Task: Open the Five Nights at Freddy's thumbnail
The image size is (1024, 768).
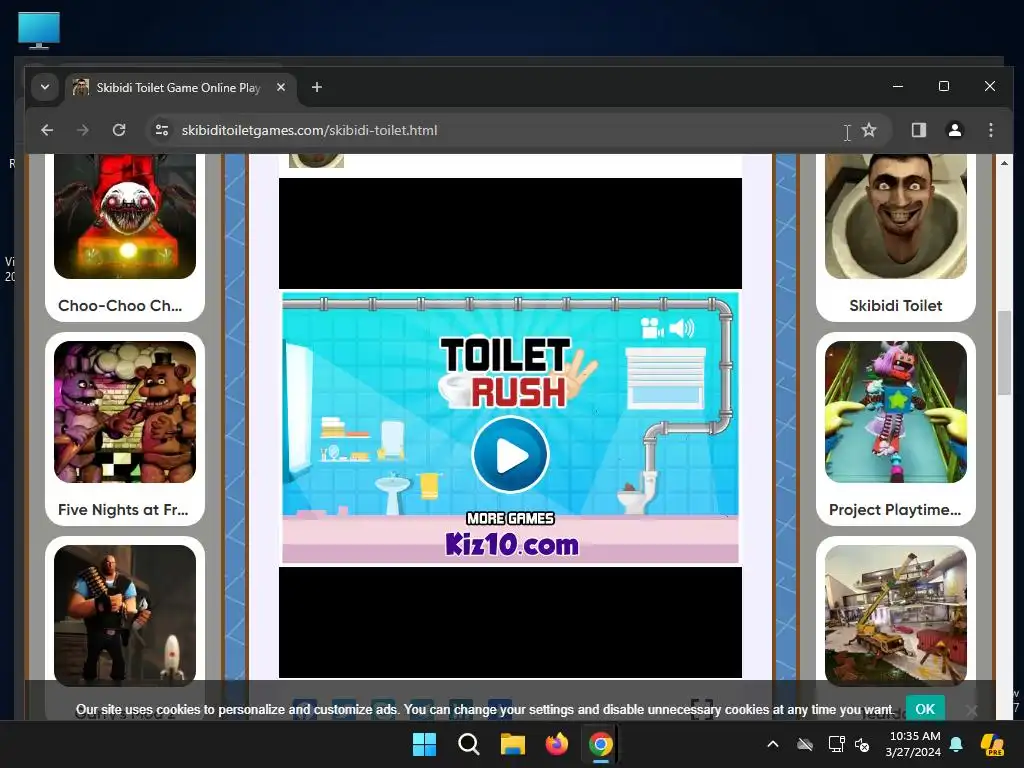Action: (125, 412)
